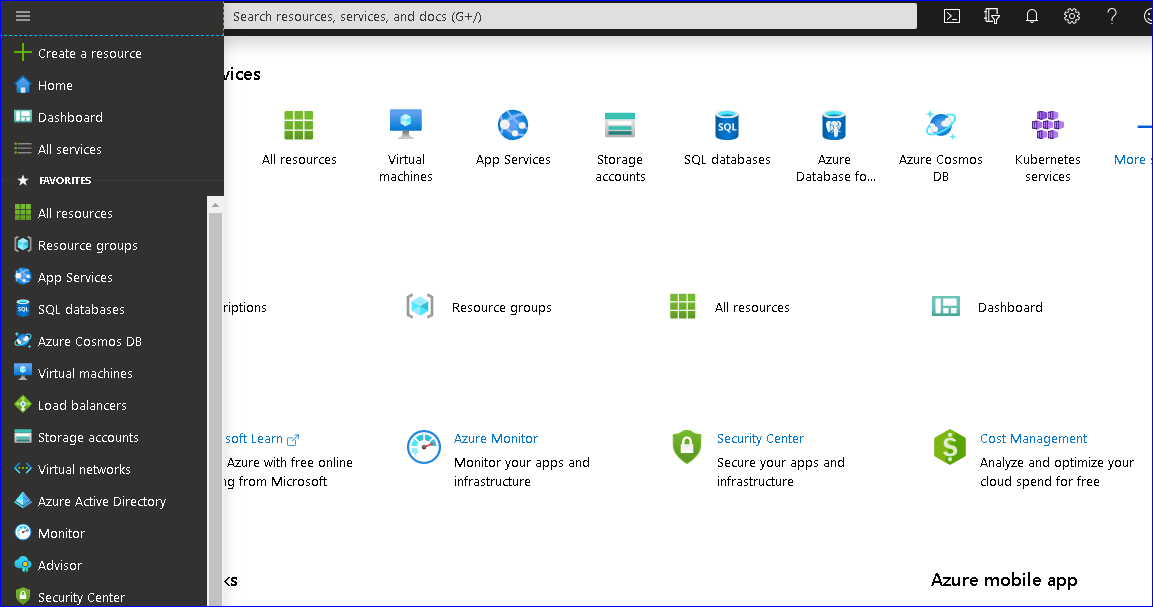
Task: Open App Services in the sidebar favorites
Action: (x=75, y=277)
